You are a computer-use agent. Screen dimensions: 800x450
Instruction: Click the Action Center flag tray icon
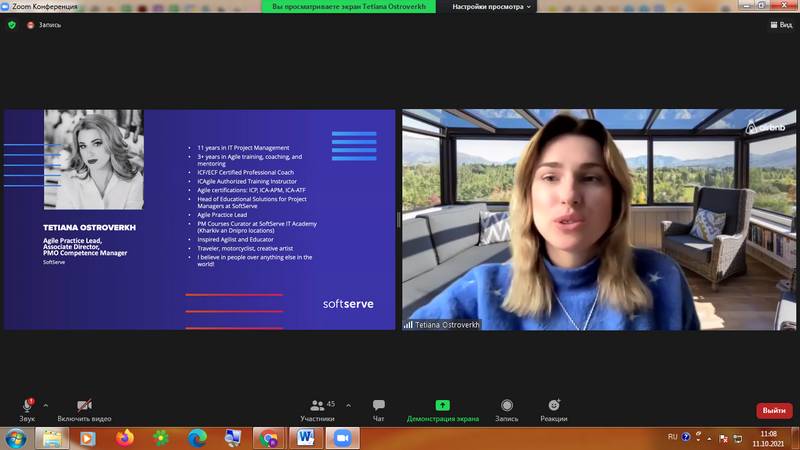723,438
